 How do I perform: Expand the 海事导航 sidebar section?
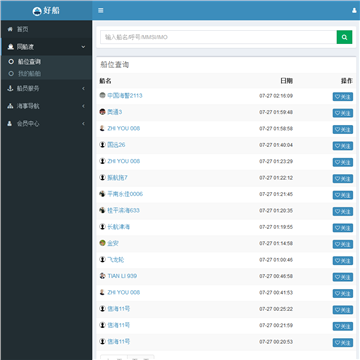46,106
